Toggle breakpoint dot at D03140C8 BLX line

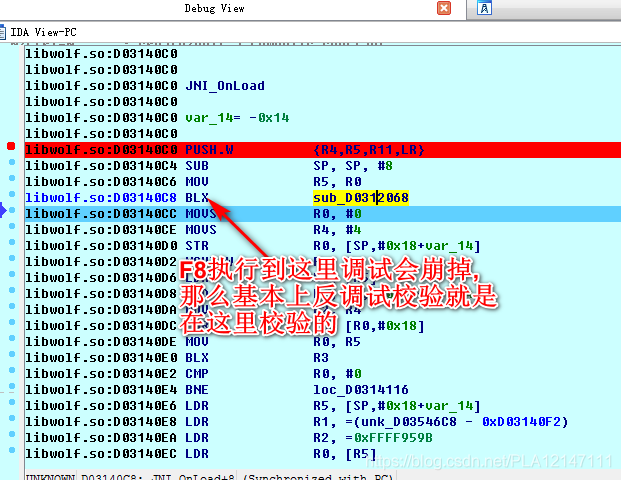tap(12, 194)
